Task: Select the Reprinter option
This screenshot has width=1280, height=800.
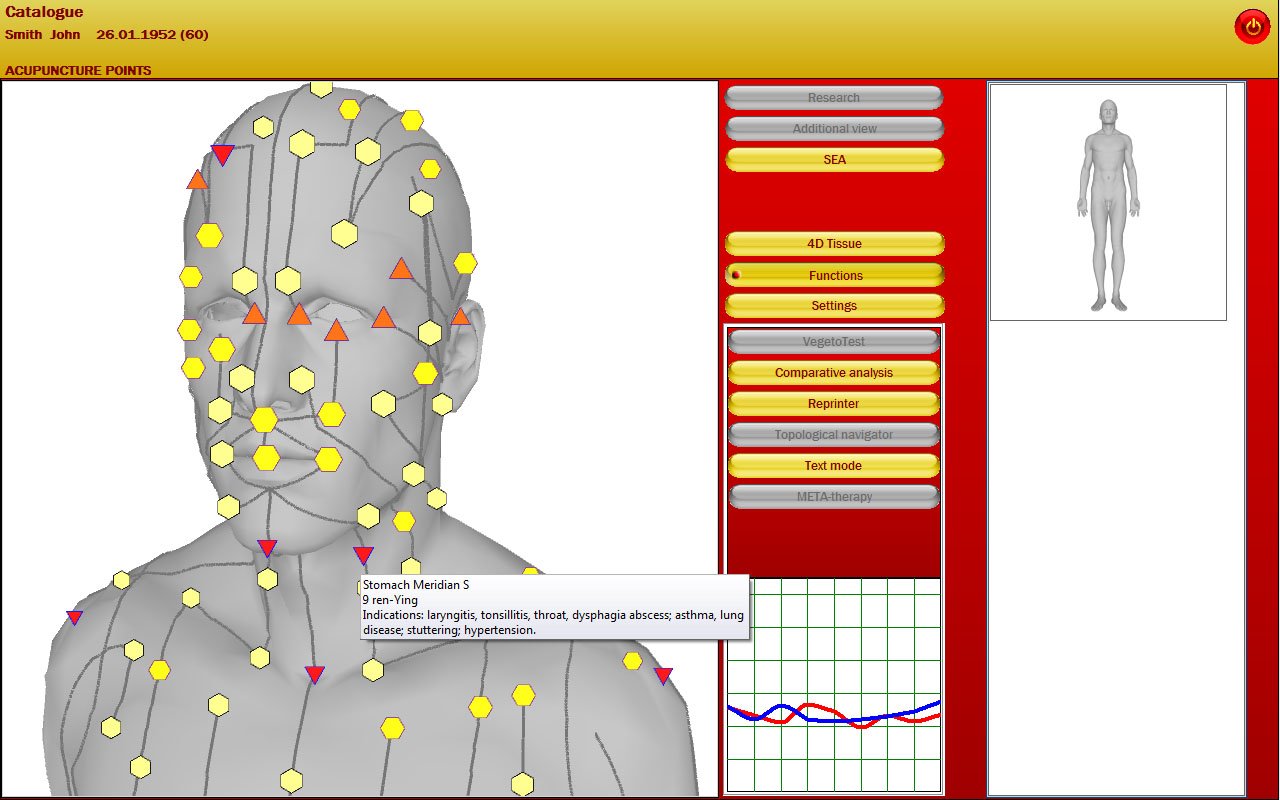Action: coord(833,404)
